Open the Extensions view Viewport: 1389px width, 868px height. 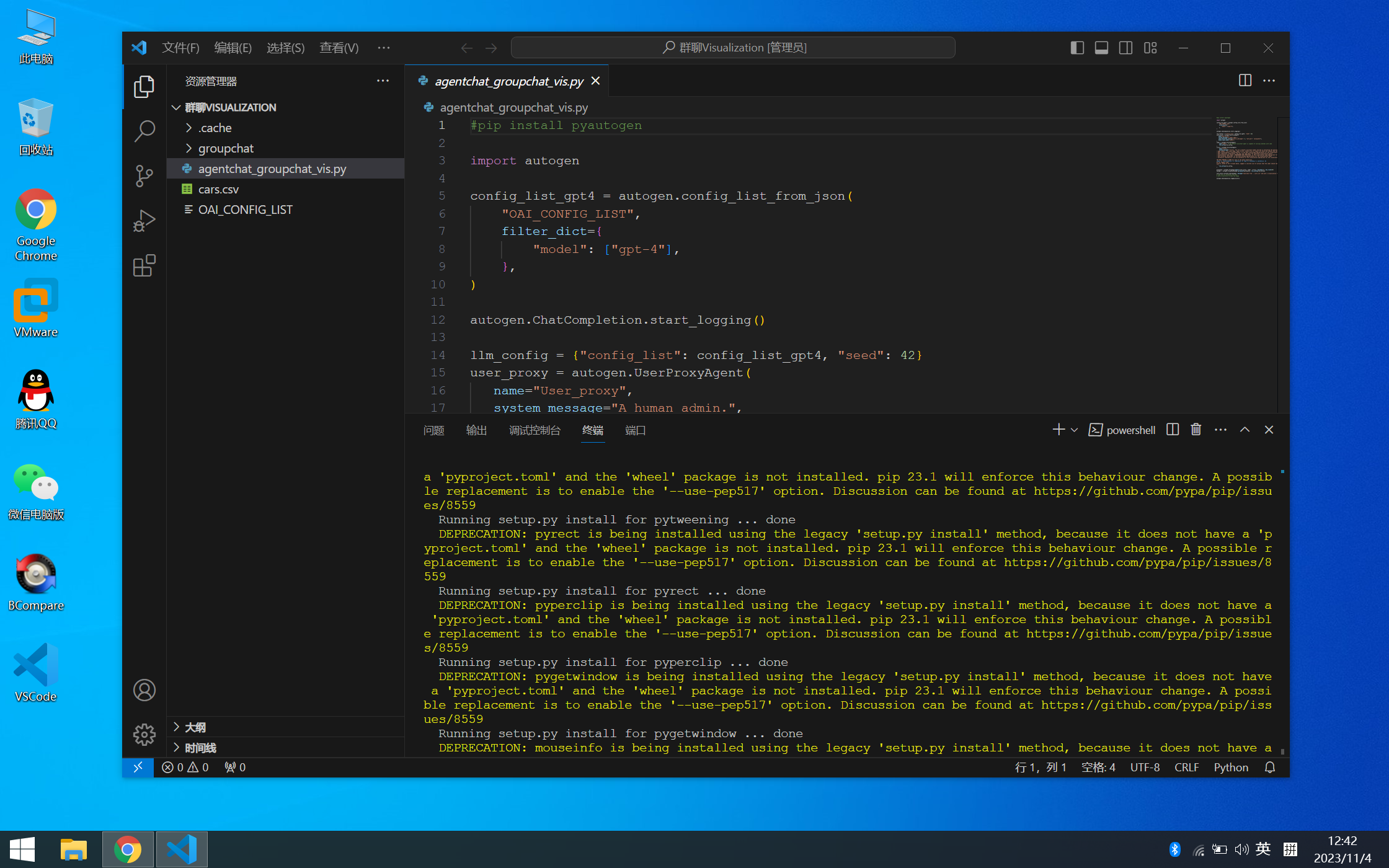pyautogui.click(x=144, y=265)
